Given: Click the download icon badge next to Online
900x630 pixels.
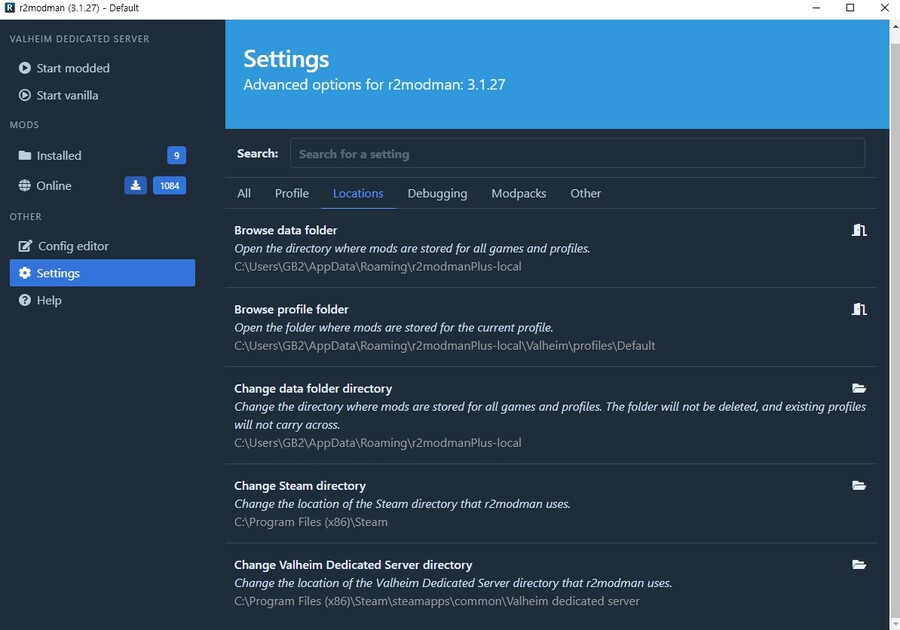Looking at the screenshot, I should [x=136, y=185].
